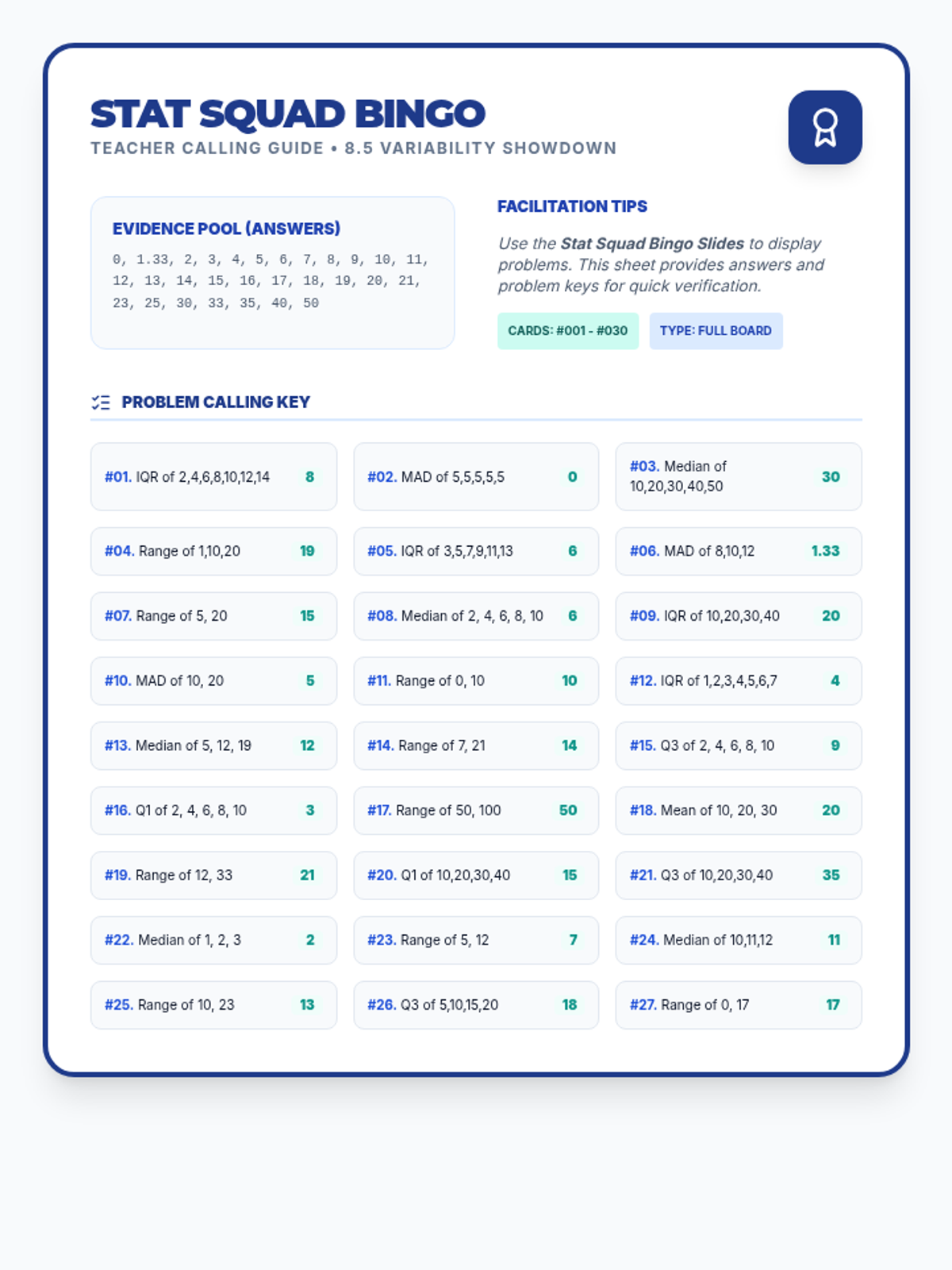Click problem #13 Median of 5, 12, 19

click(213, 746)
